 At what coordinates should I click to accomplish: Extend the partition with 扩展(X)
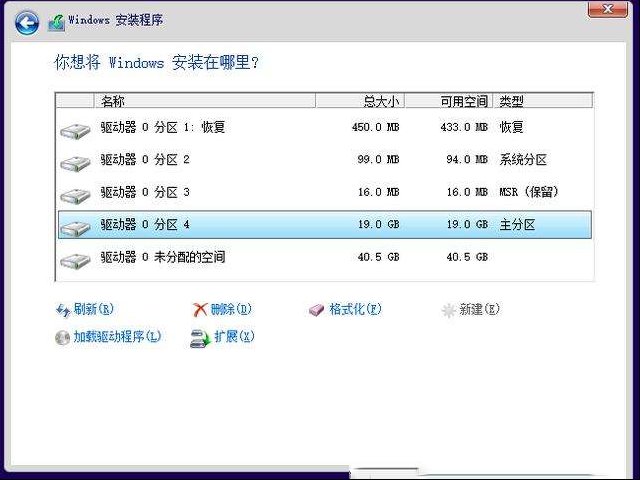click(x=234, y=336)
